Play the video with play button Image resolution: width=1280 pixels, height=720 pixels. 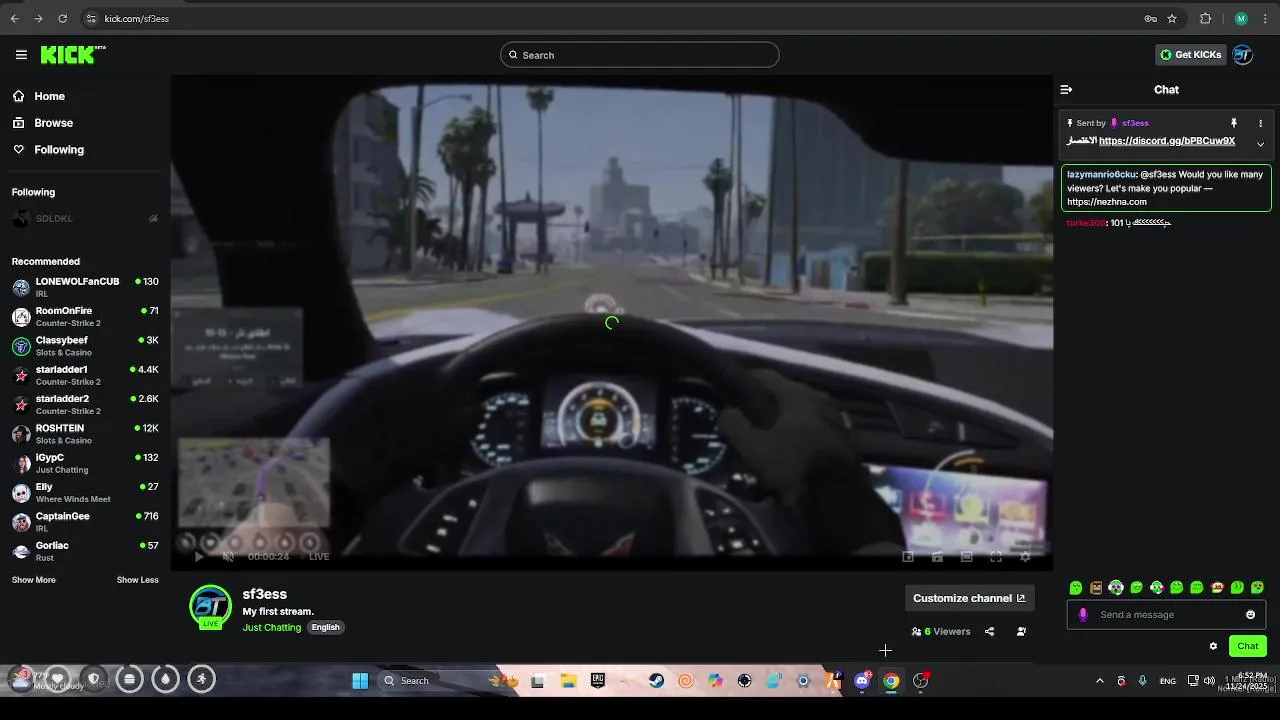(x=198, y=557)
